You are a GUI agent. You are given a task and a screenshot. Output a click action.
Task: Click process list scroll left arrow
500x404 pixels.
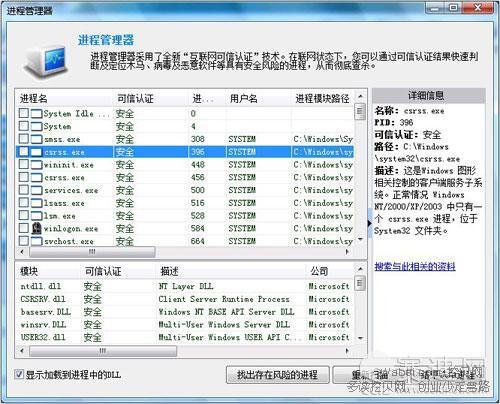[x=22, y=252]
